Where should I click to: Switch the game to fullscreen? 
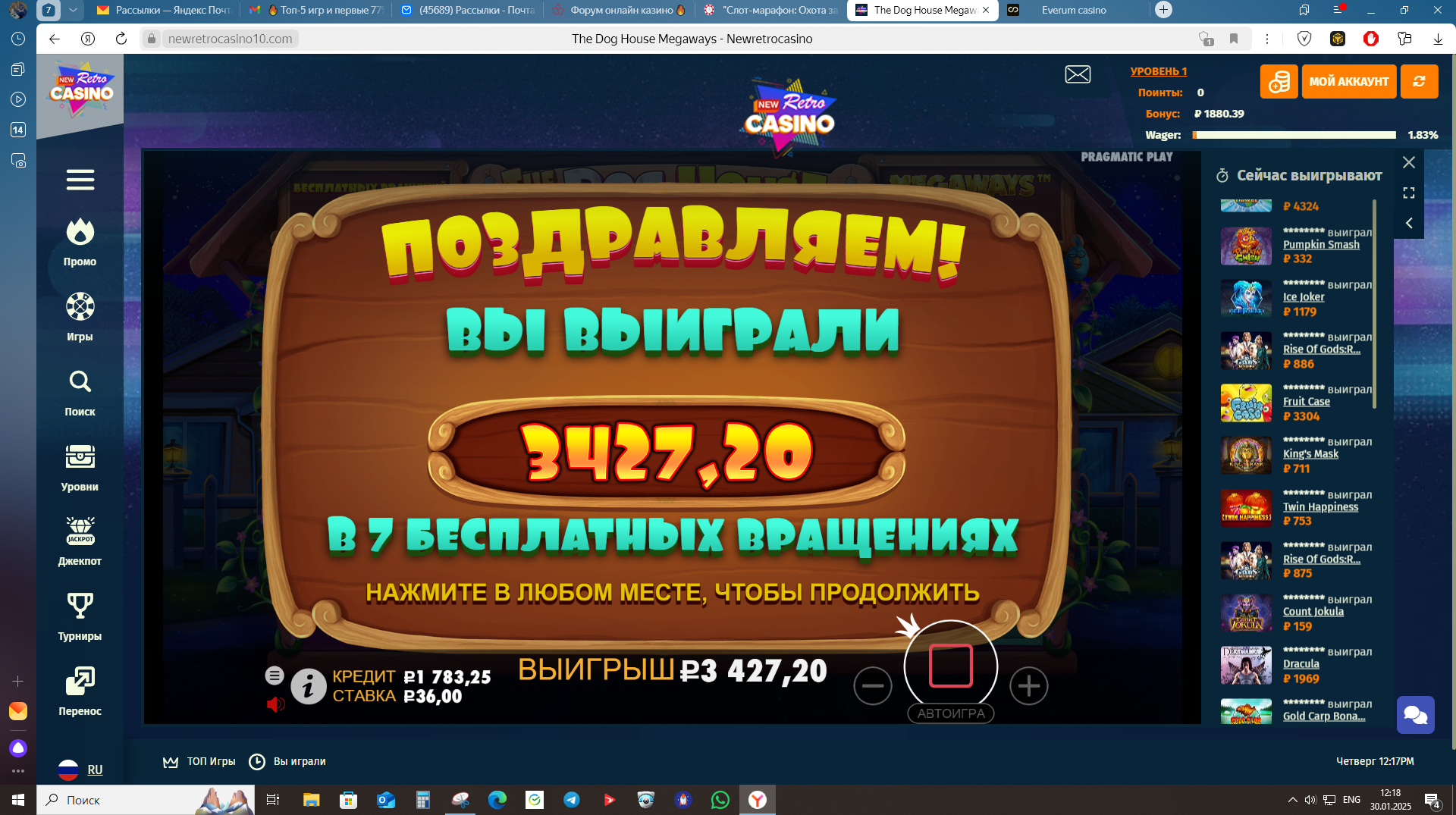pos(1409,193)
